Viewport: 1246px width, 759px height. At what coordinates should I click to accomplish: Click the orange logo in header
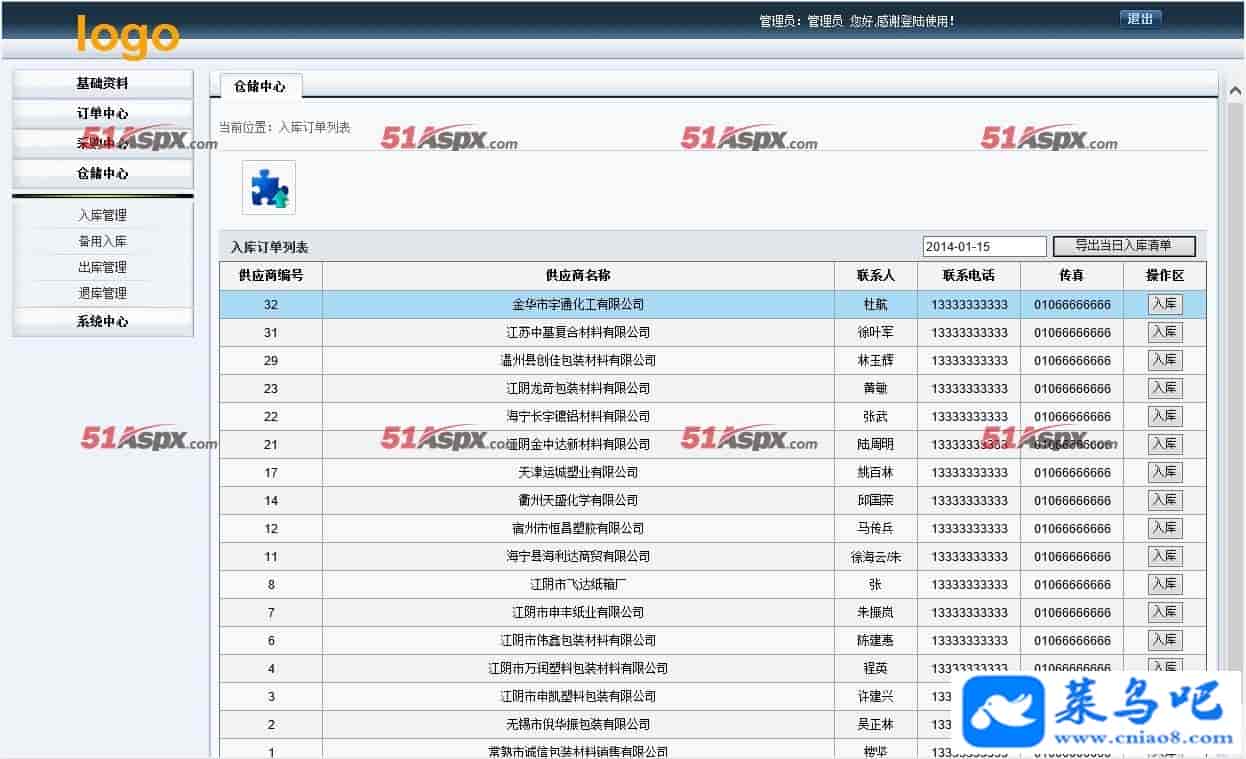(x=128, y=36)
